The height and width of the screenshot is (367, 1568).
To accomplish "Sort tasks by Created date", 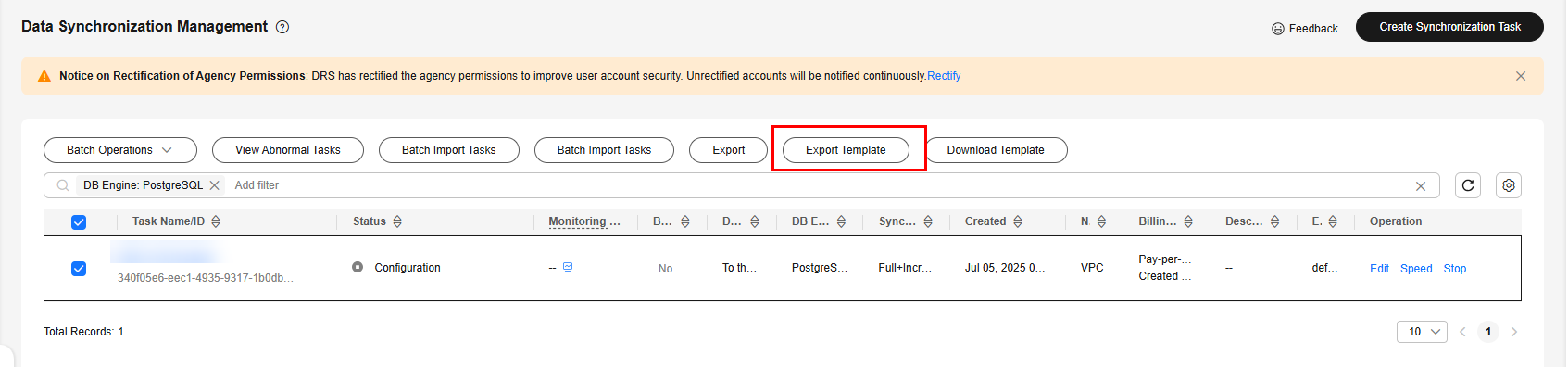I will click(x=1018, y=221).
